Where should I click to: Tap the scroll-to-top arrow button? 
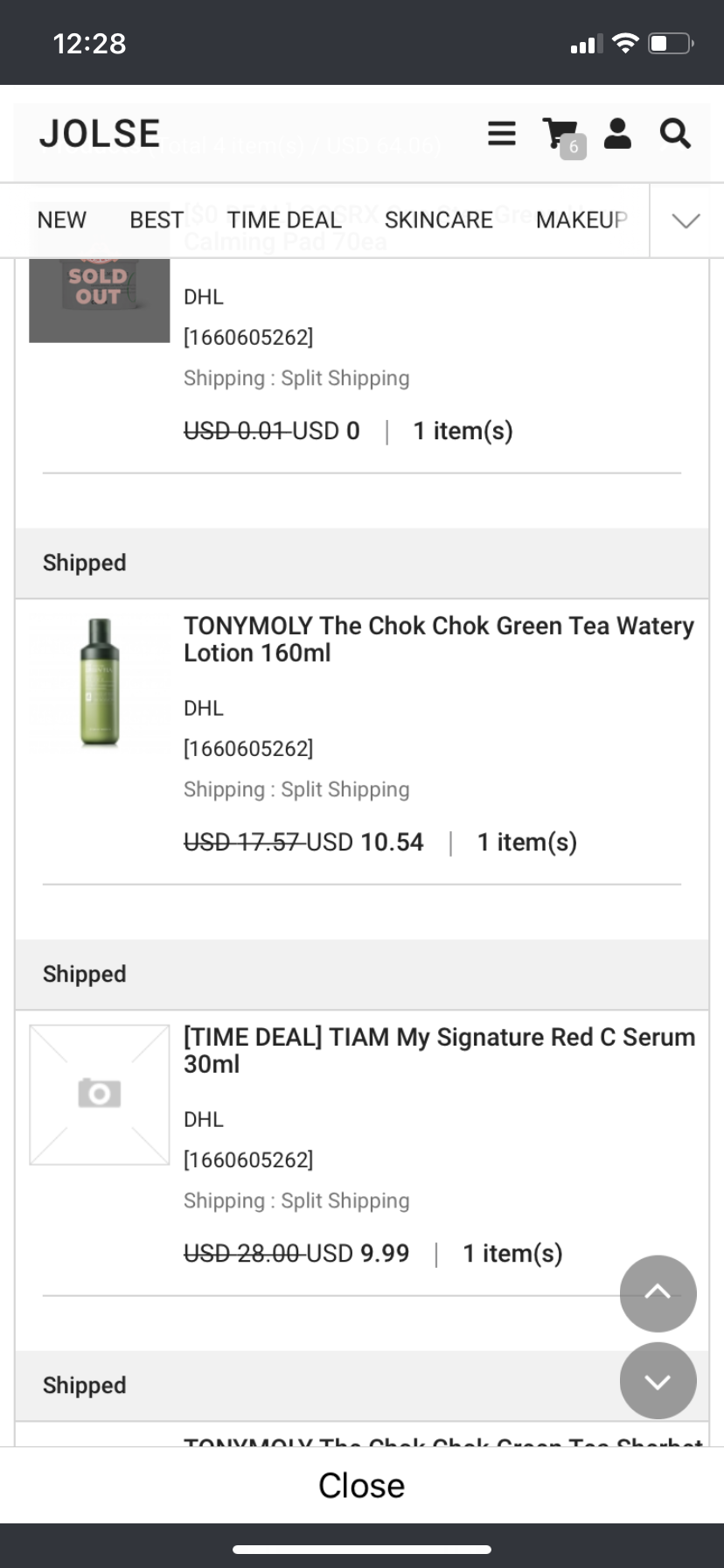(x=658, y=1293)
